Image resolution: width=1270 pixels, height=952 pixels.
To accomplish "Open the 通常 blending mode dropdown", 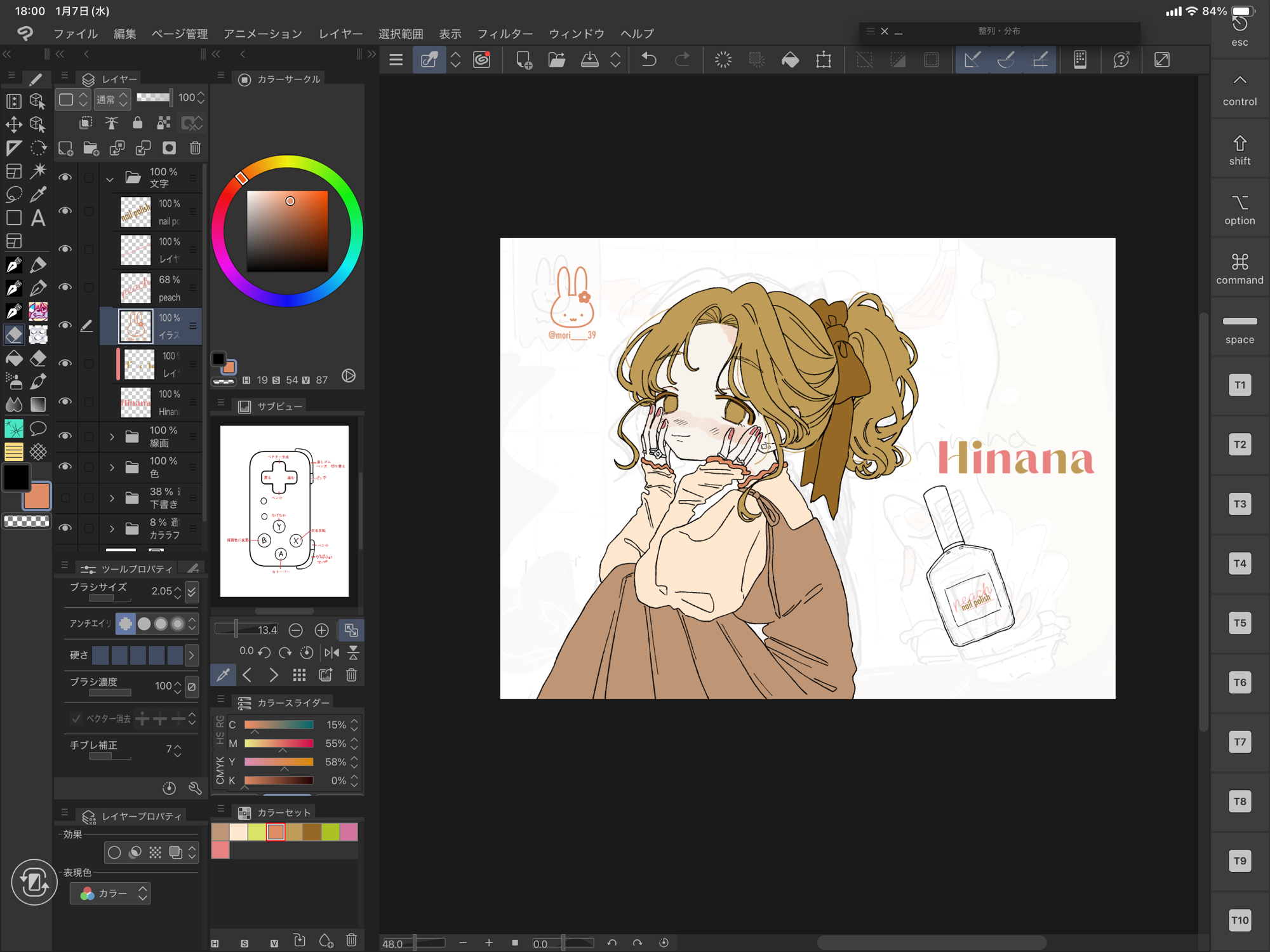I will pos(112,99).
